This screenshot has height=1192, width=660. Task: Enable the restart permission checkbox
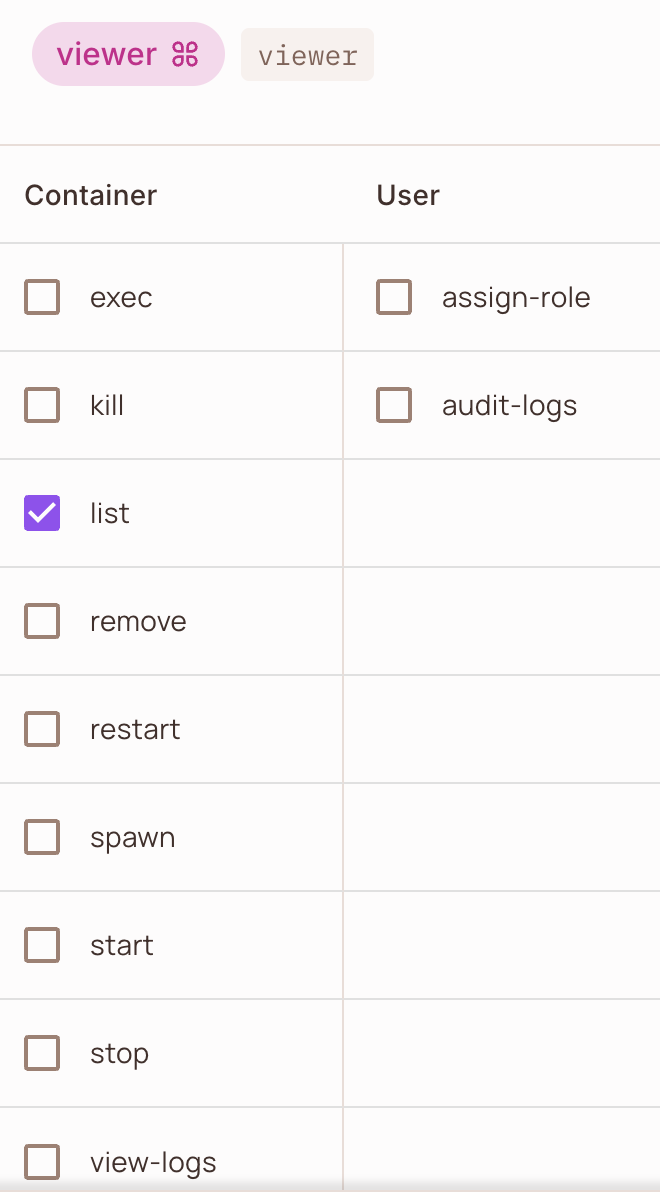(42, 728)
